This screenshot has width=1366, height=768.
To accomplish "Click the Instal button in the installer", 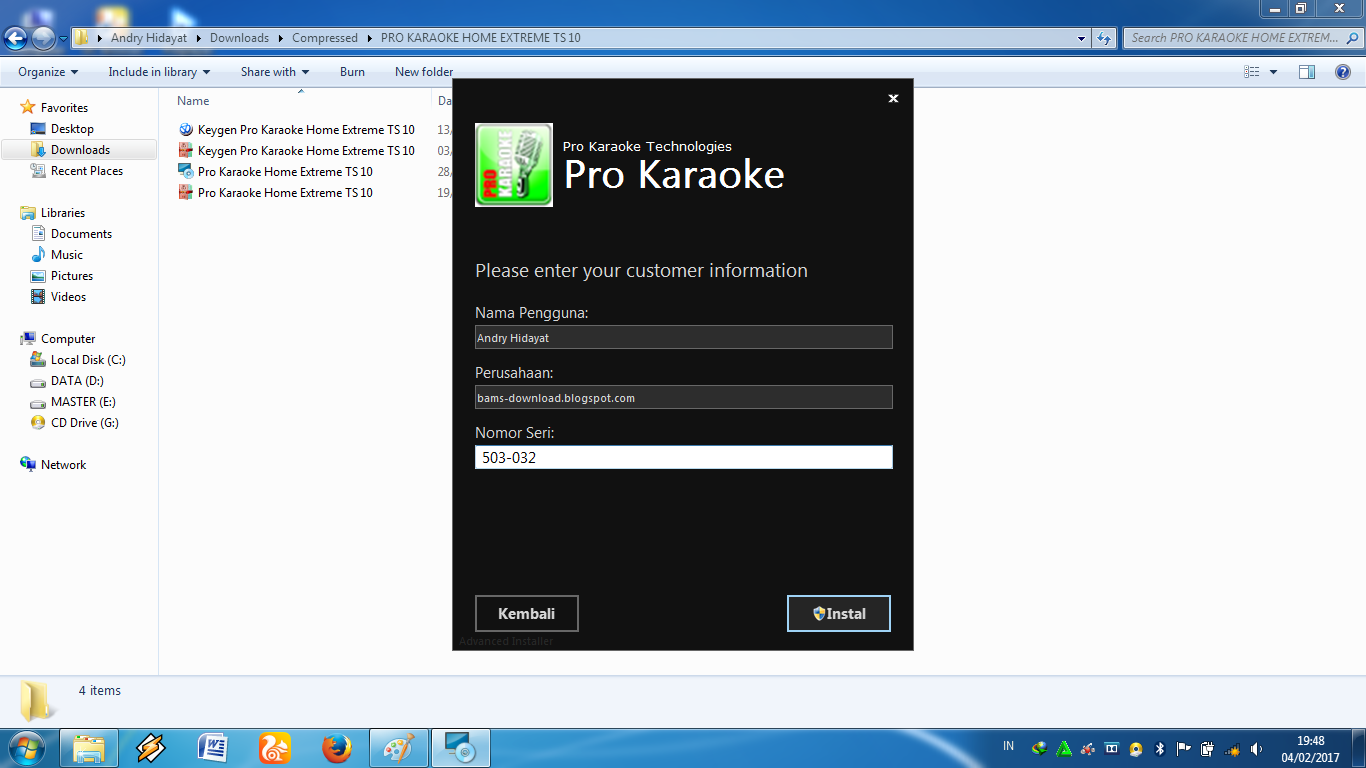I will (838, 614).
